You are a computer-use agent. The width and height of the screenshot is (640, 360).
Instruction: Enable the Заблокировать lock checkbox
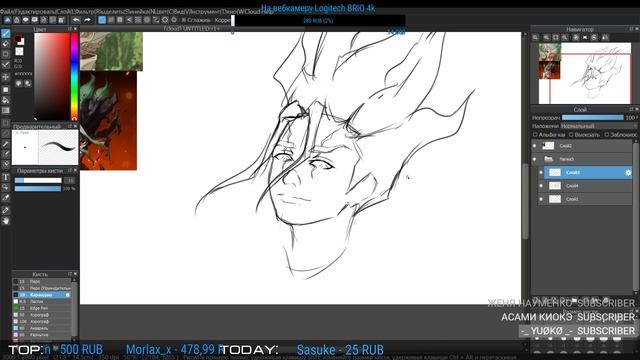[x=607, y=134]
